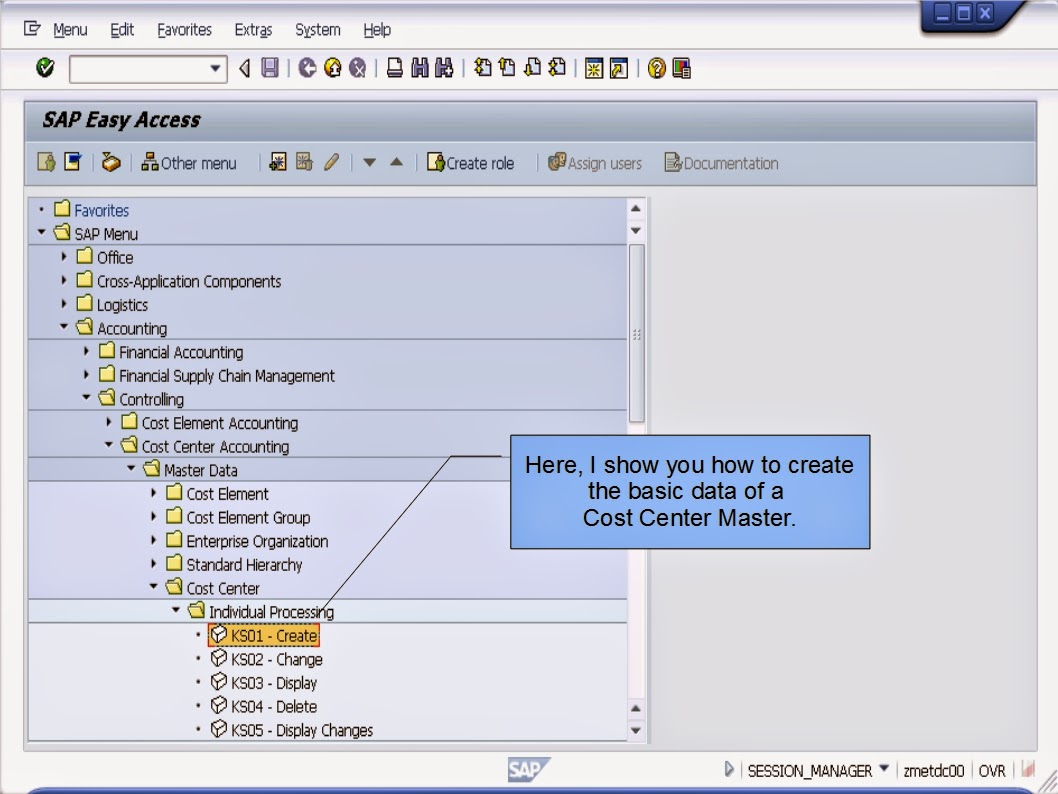This screenshot has width=1058, height=794.
Task: Select the KS03 - Display transaction
Action: pyautogui.click(x=264, y=683)
